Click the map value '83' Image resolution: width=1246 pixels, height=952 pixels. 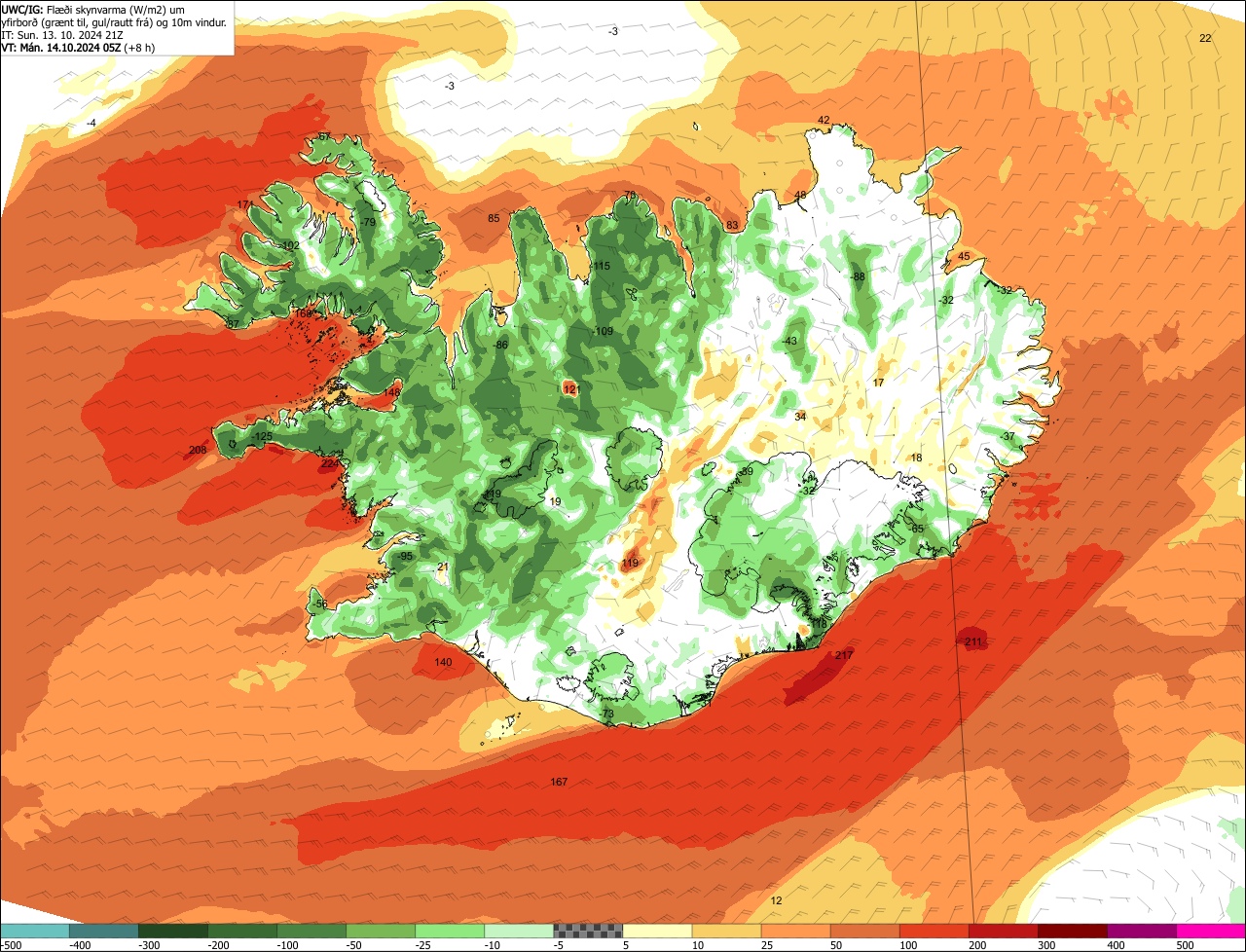pyautogui.click(x=732, y=226)
